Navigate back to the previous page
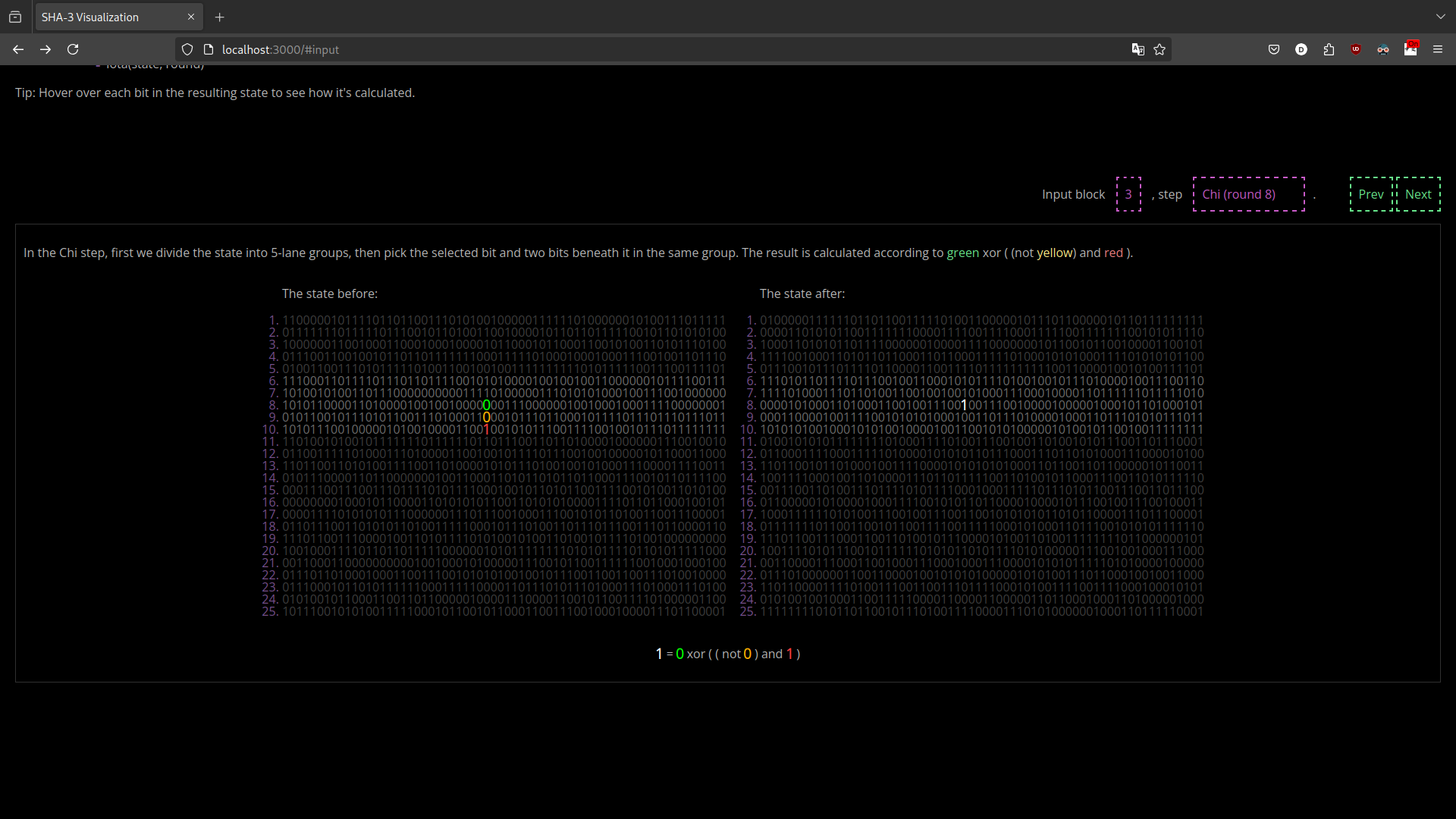The image size is (1456, 819). [x=18, y=49]
